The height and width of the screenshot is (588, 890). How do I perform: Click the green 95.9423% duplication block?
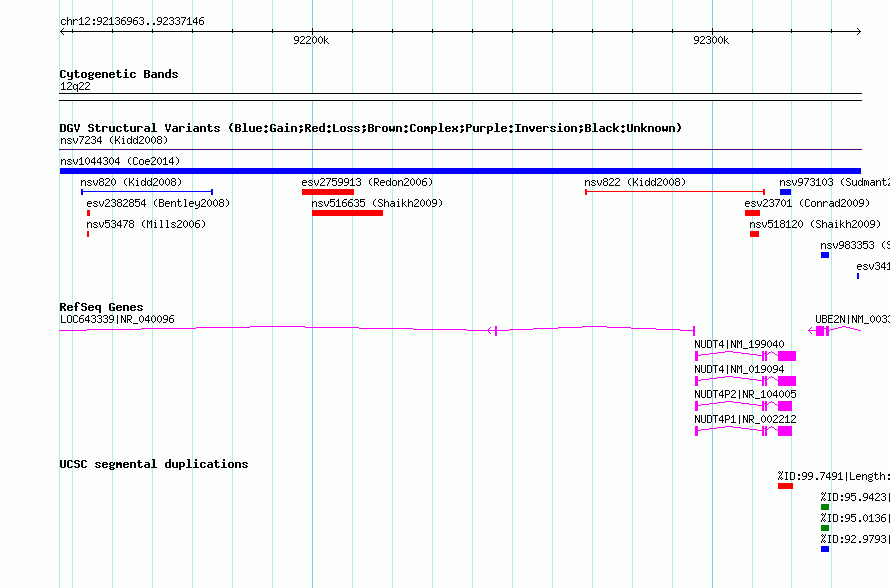(x=825, y=507)
